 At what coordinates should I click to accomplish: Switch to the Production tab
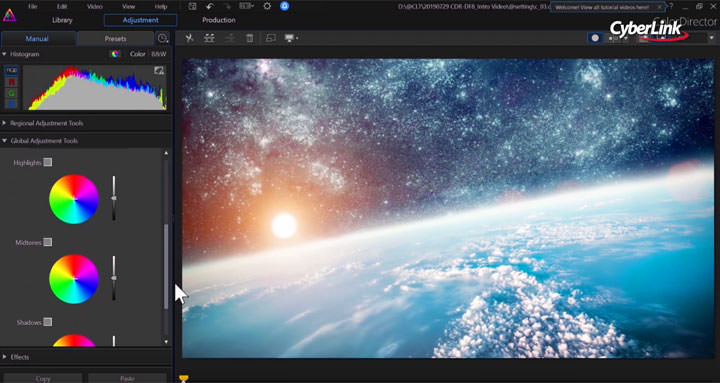pos(219,20)
